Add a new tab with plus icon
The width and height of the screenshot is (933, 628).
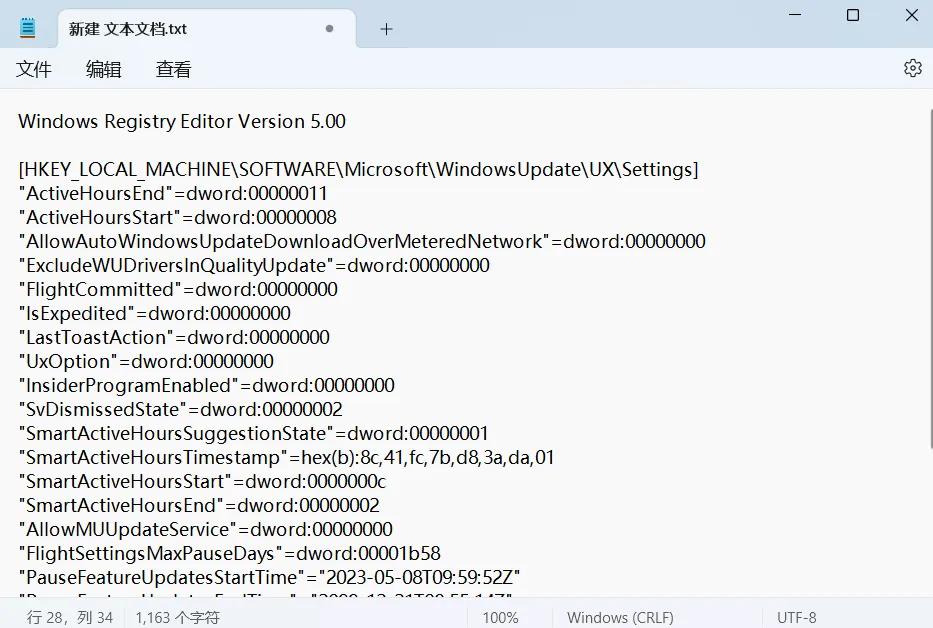(386, 29)
